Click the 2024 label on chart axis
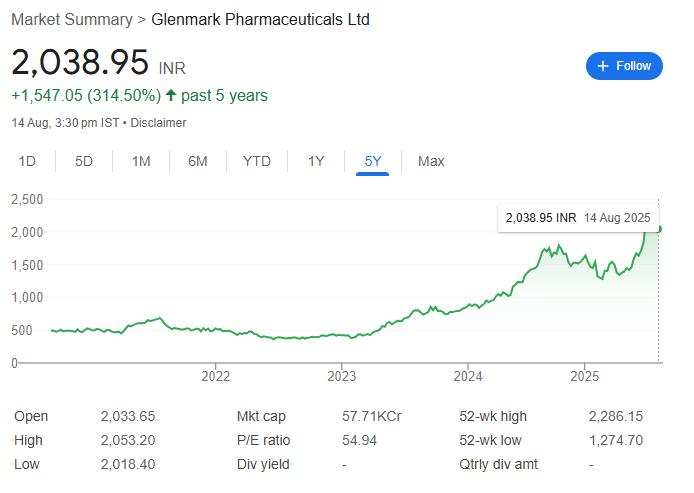Viewport: 694px width, 493px height. click(x=468, y=376)
